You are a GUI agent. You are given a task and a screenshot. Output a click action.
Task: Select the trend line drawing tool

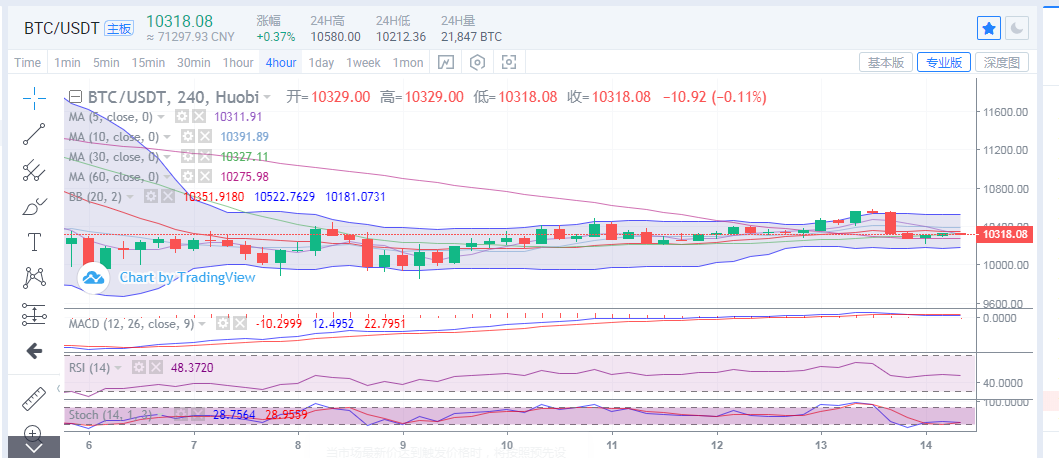34,134
